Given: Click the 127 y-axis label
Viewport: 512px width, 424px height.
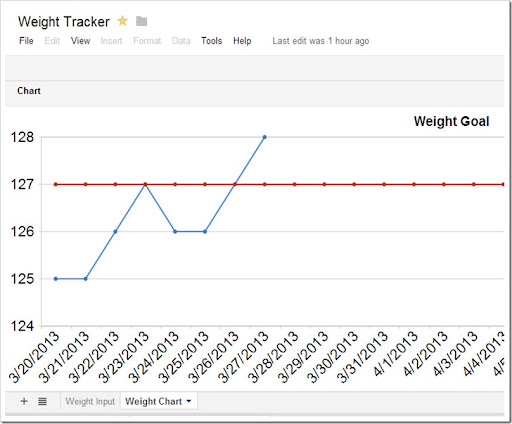Looking at the screenshot, I should point(22,184).
